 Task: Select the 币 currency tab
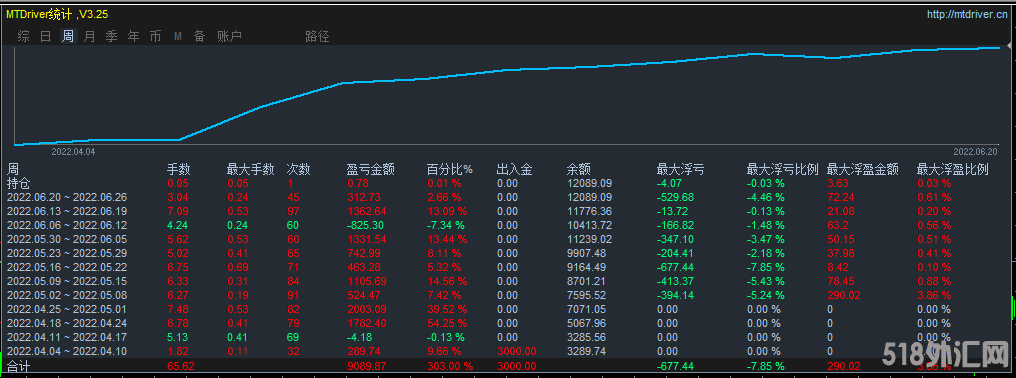coord(156,36)
